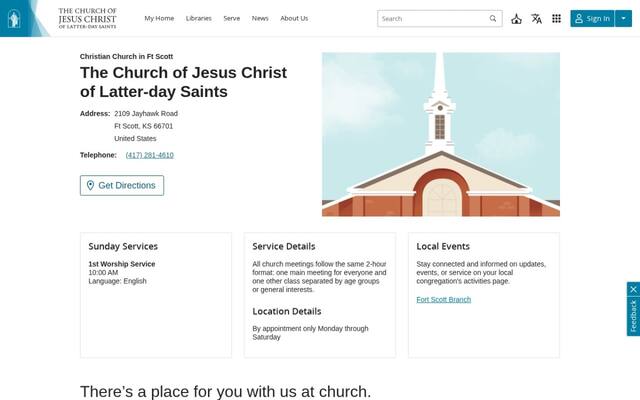Click the Sign In button
The width and height of the screenshot is (640, 400).
tap(592, 19)
